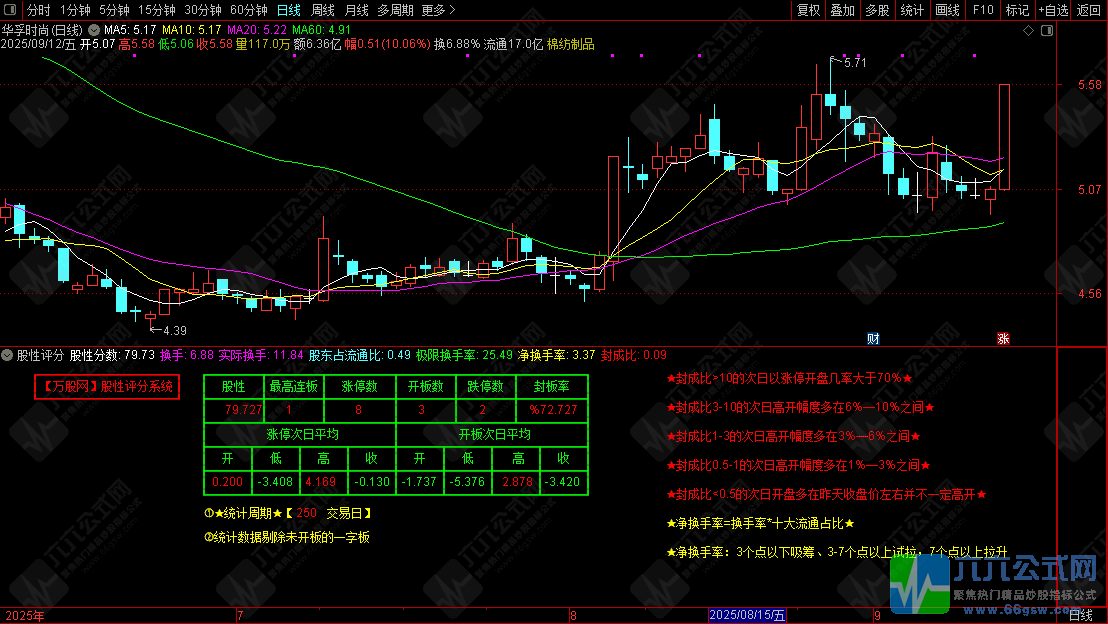
Task: Click the 【万股网】股性评分系统 red box
Action: [x=107, y=387]
